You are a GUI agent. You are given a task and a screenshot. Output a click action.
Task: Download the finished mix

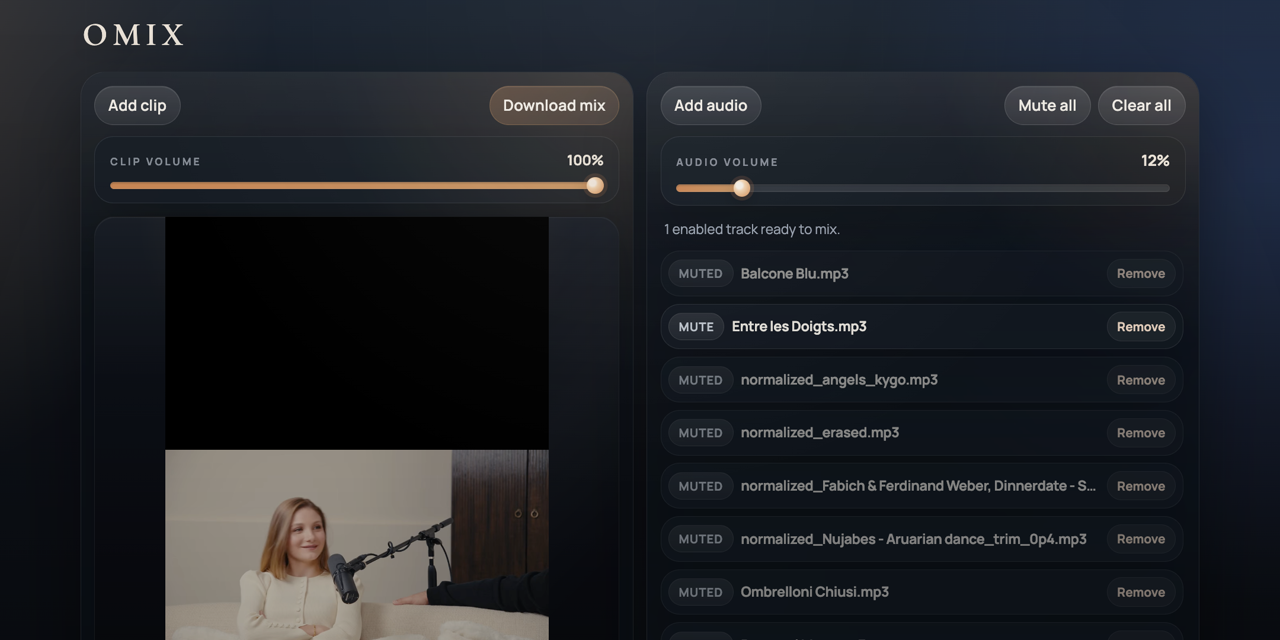[554, 105]
